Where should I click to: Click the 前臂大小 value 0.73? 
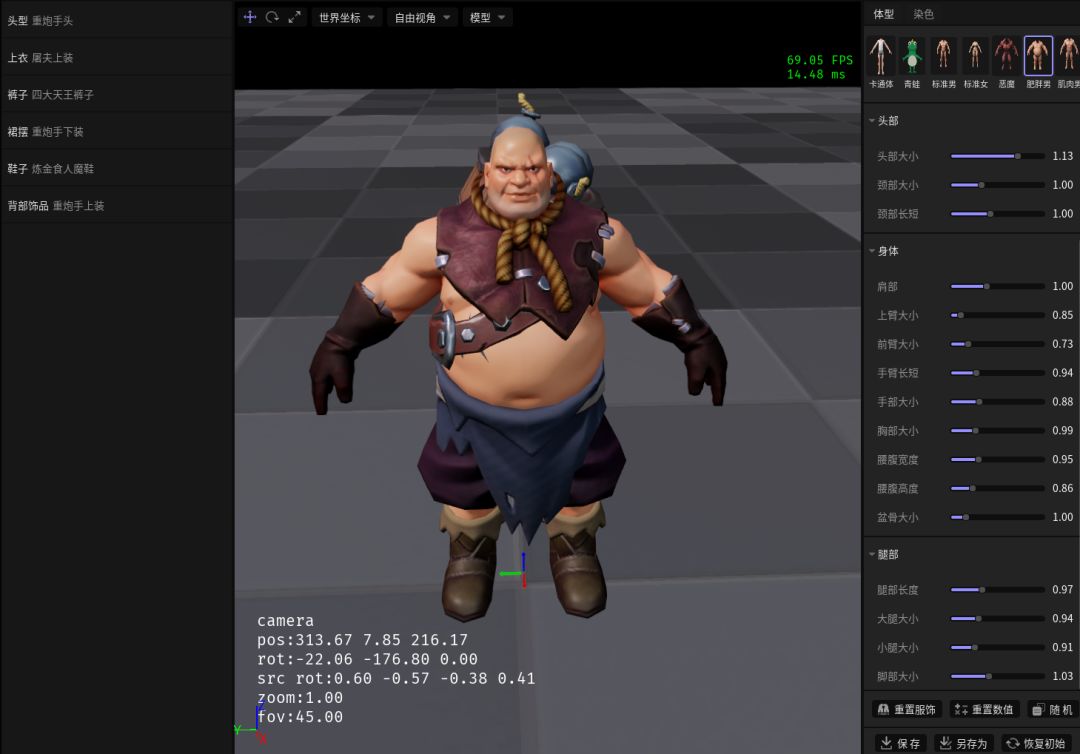1062,344
